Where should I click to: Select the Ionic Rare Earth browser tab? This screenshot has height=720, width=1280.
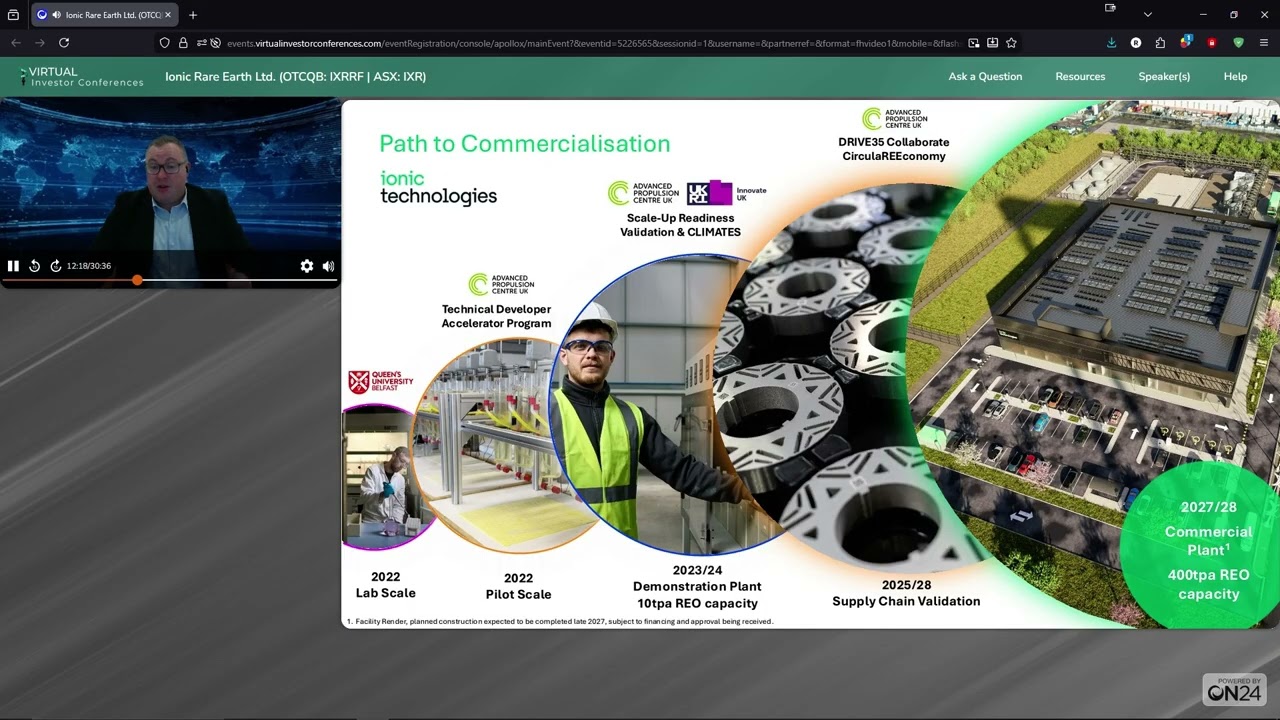point(104,15)
